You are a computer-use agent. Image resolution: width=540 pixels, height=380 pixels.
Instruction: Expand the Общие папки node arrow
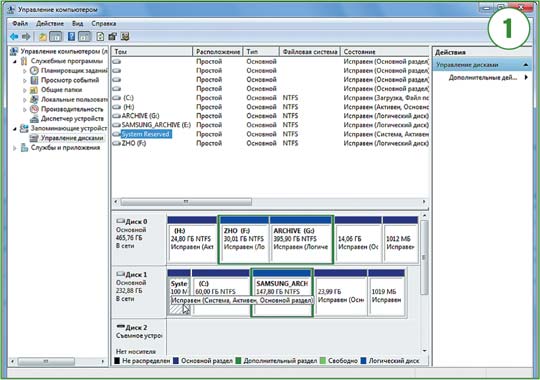pyautogui.click(x=25, y=90)
